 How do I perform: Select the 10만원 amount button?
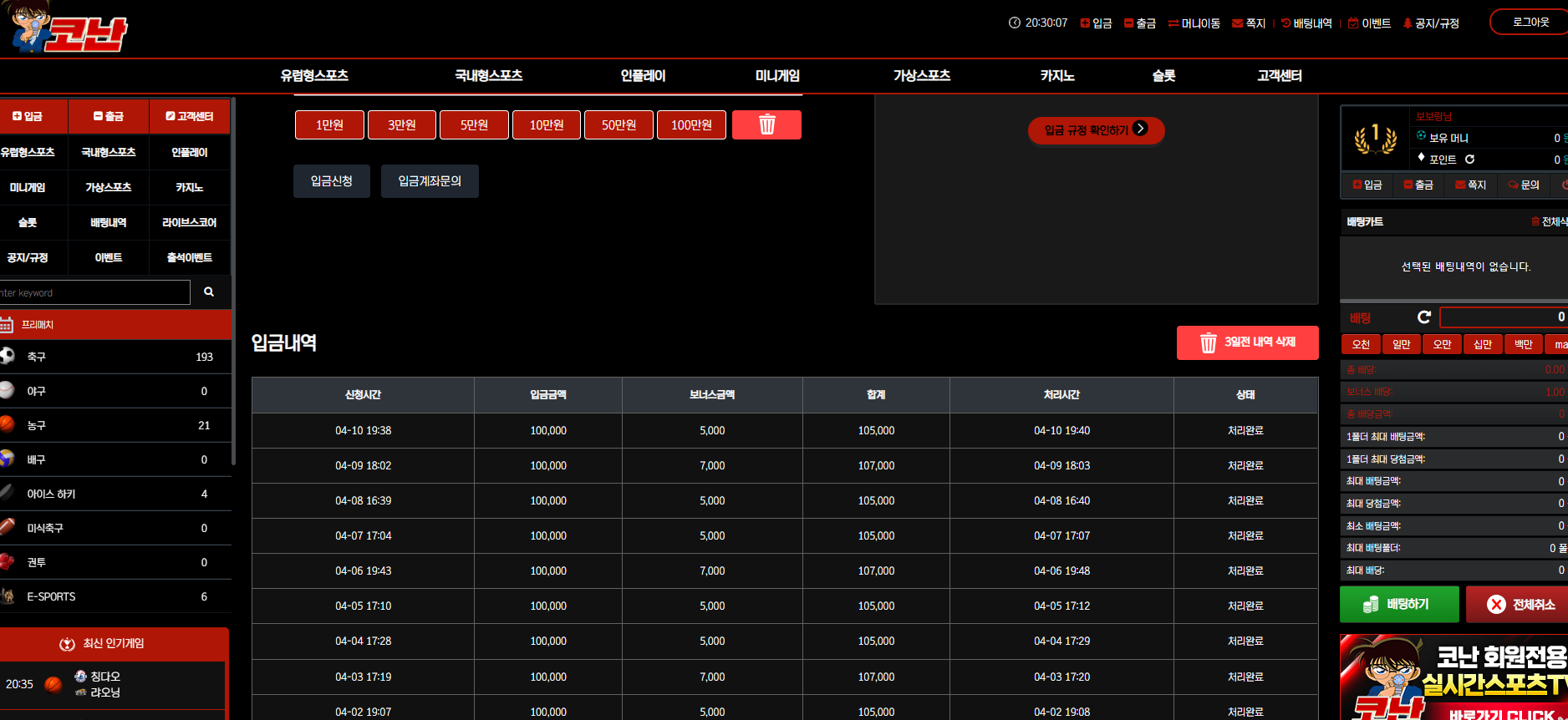point(547,124)
